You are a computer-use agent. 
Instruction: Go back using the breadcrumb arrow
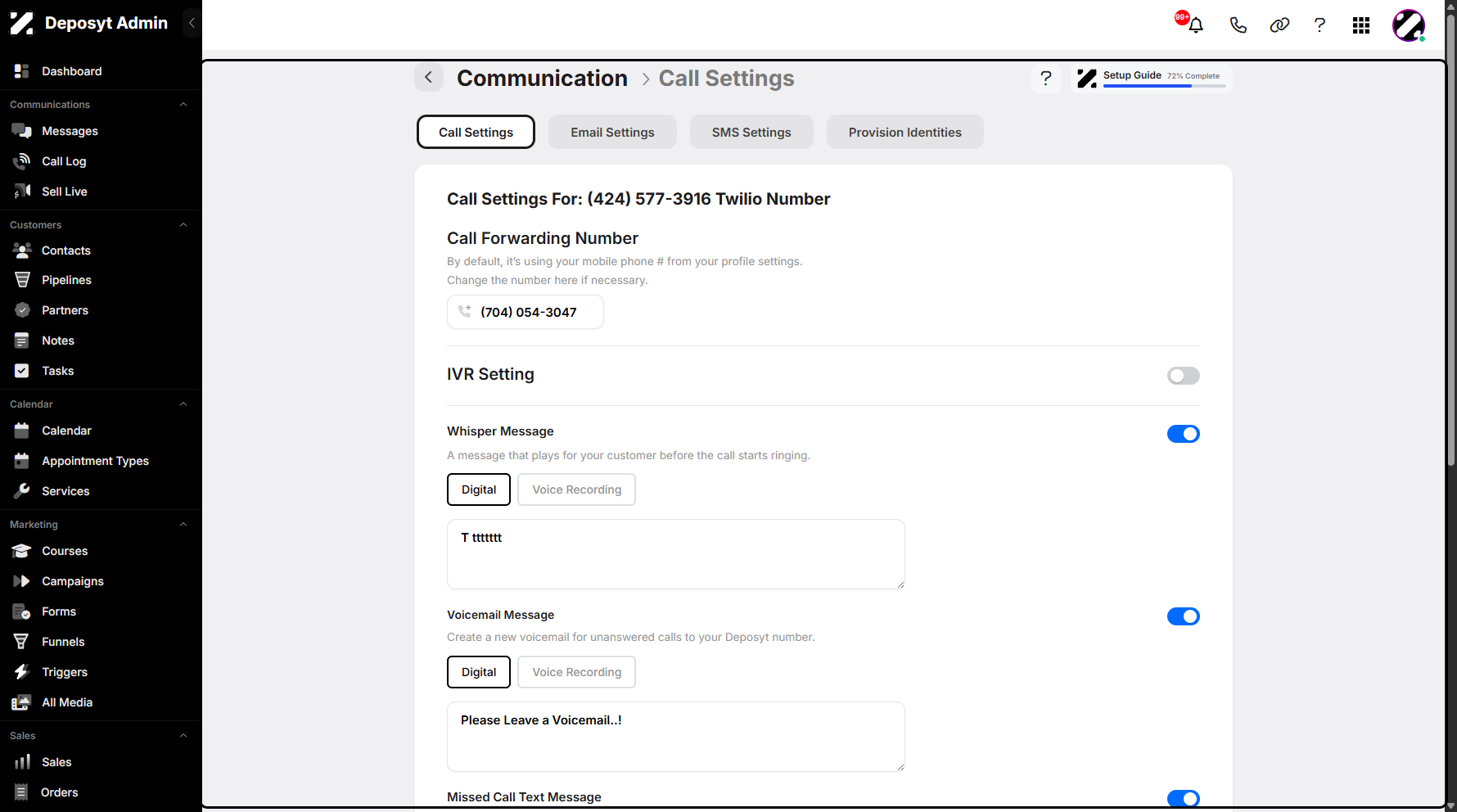(428, 78)
